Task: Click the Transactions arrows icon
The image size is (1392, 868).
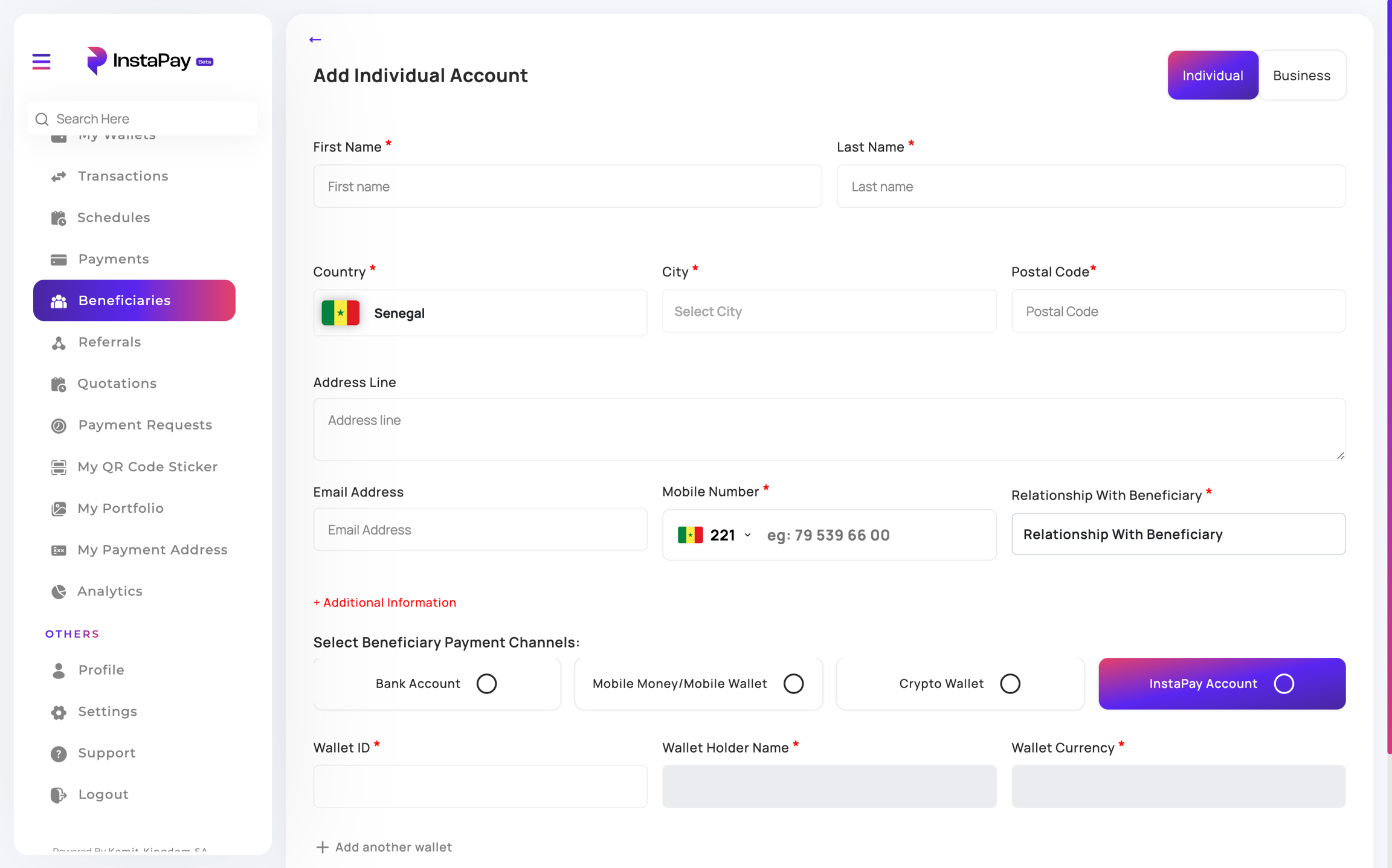Action: coord(59,176)
